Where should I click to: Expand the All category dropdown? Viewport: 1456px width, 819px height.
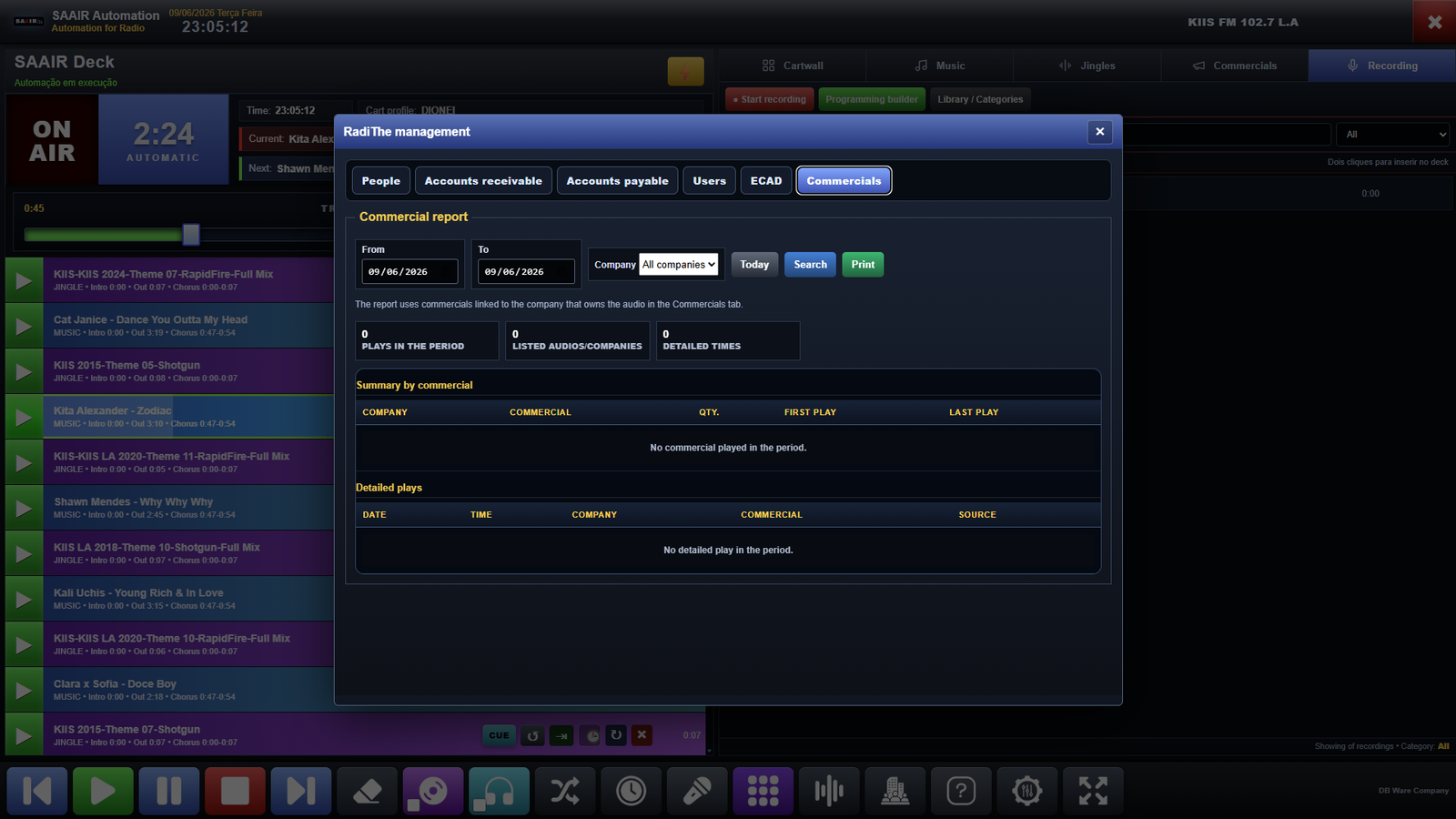point(1392,135)
